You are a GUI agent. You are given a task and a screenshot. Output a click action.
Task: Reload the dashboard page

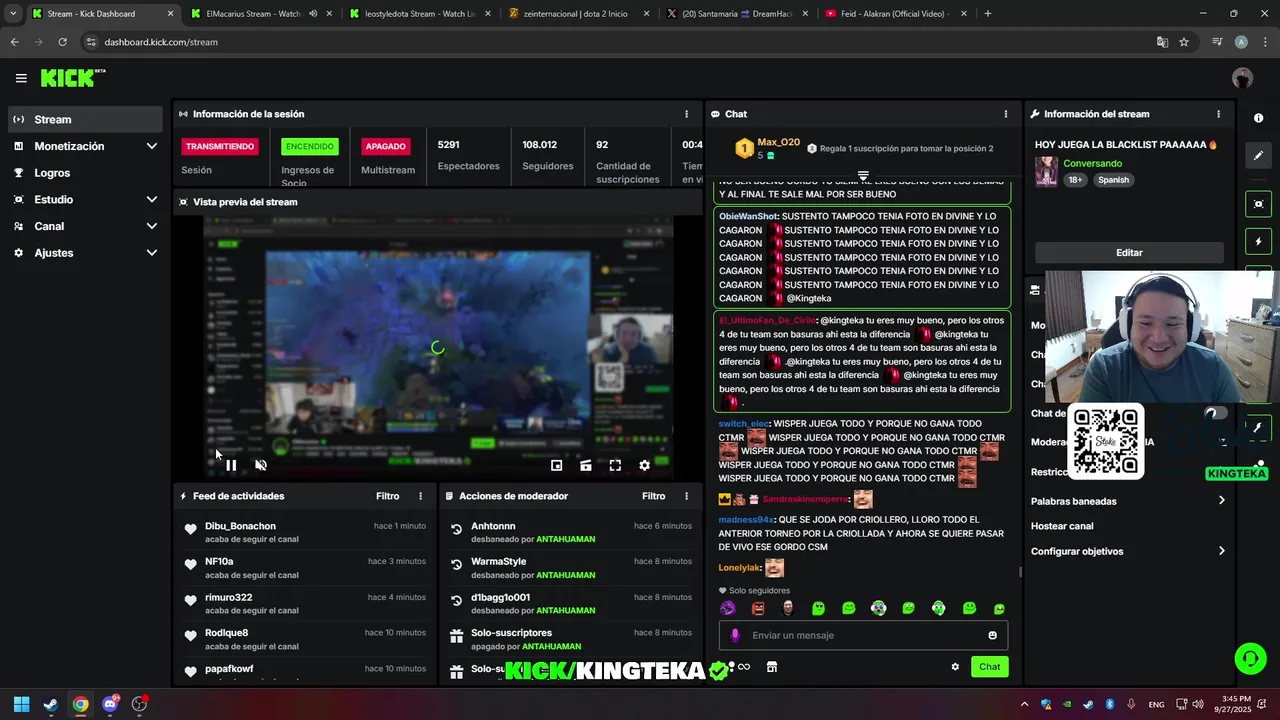click(x=62, y=42)
